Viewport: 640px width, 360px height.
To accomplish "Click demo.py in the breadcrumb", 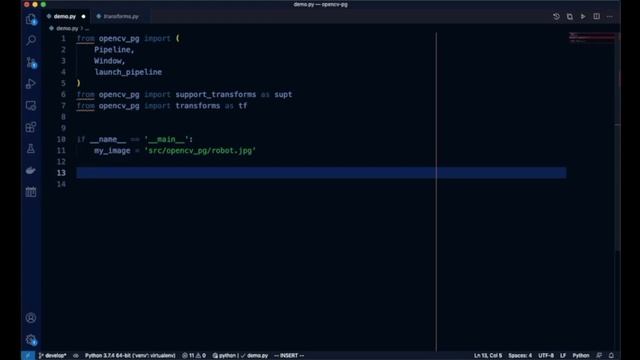I will click(x=67, y=29).
